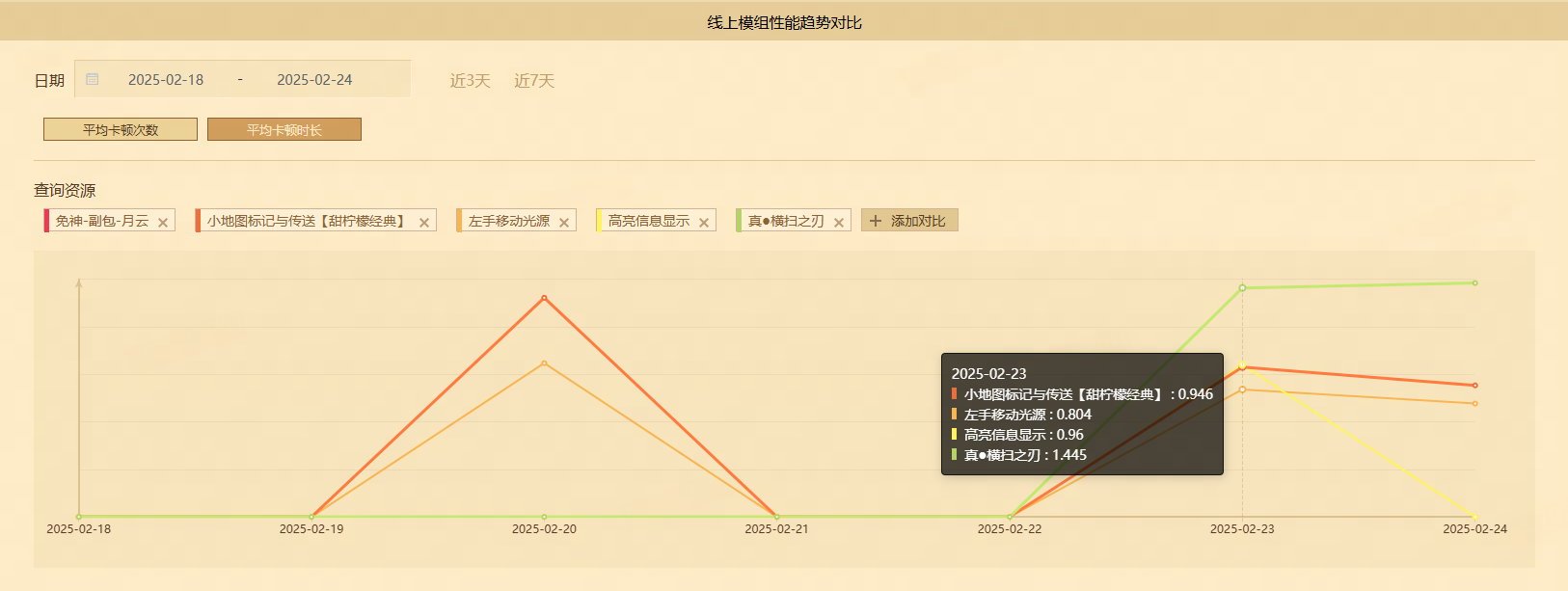
Task: Click the 真●横扫之刃 tag label
Action: tap(786, 221)
